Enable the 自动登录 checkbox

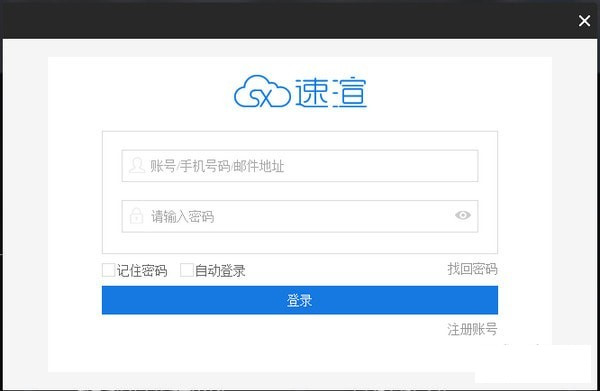(186, 270)
